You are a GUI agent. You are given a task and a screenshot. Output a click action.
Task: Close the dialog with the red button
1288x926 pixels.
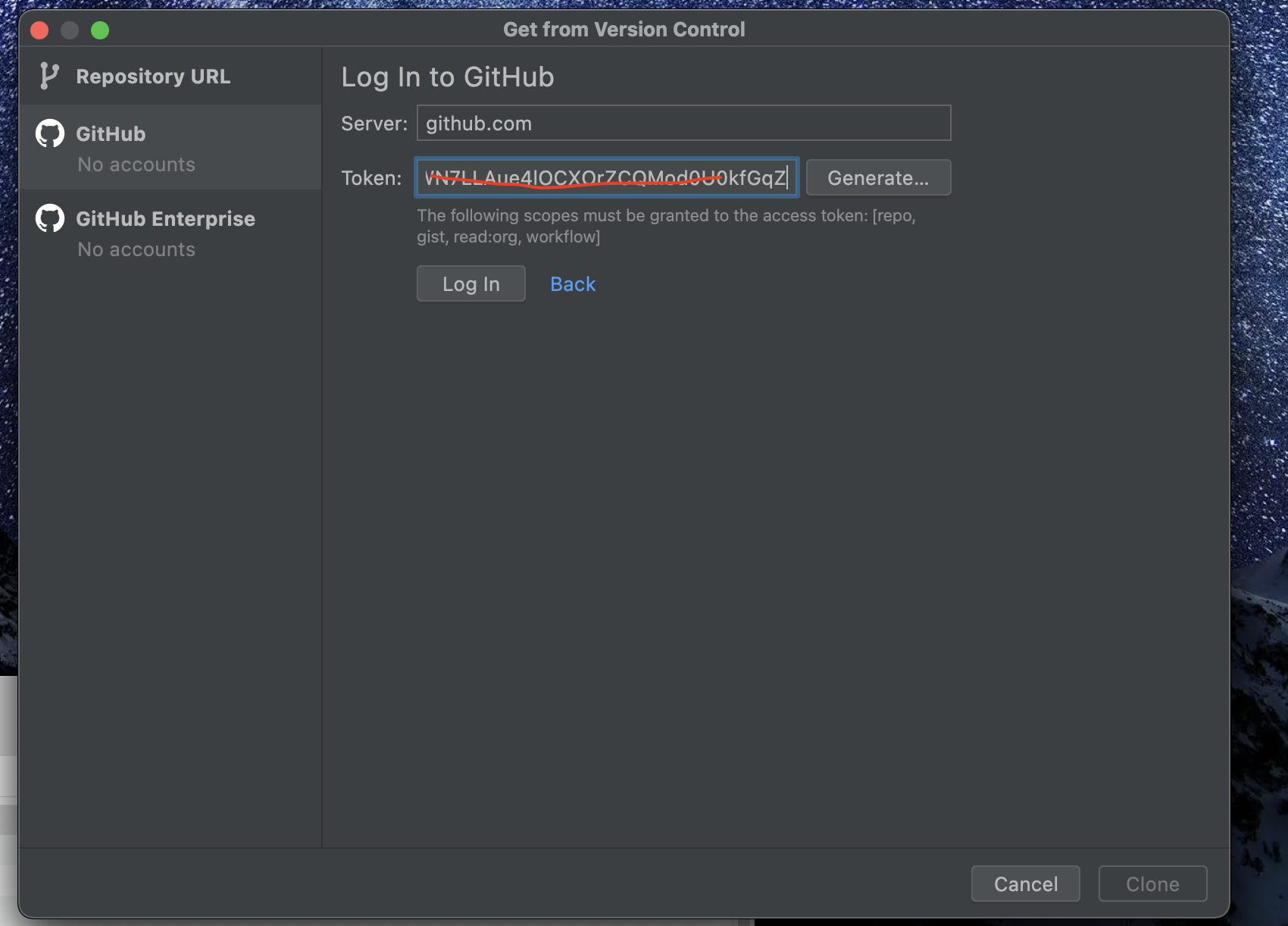[x=39, y=30]
